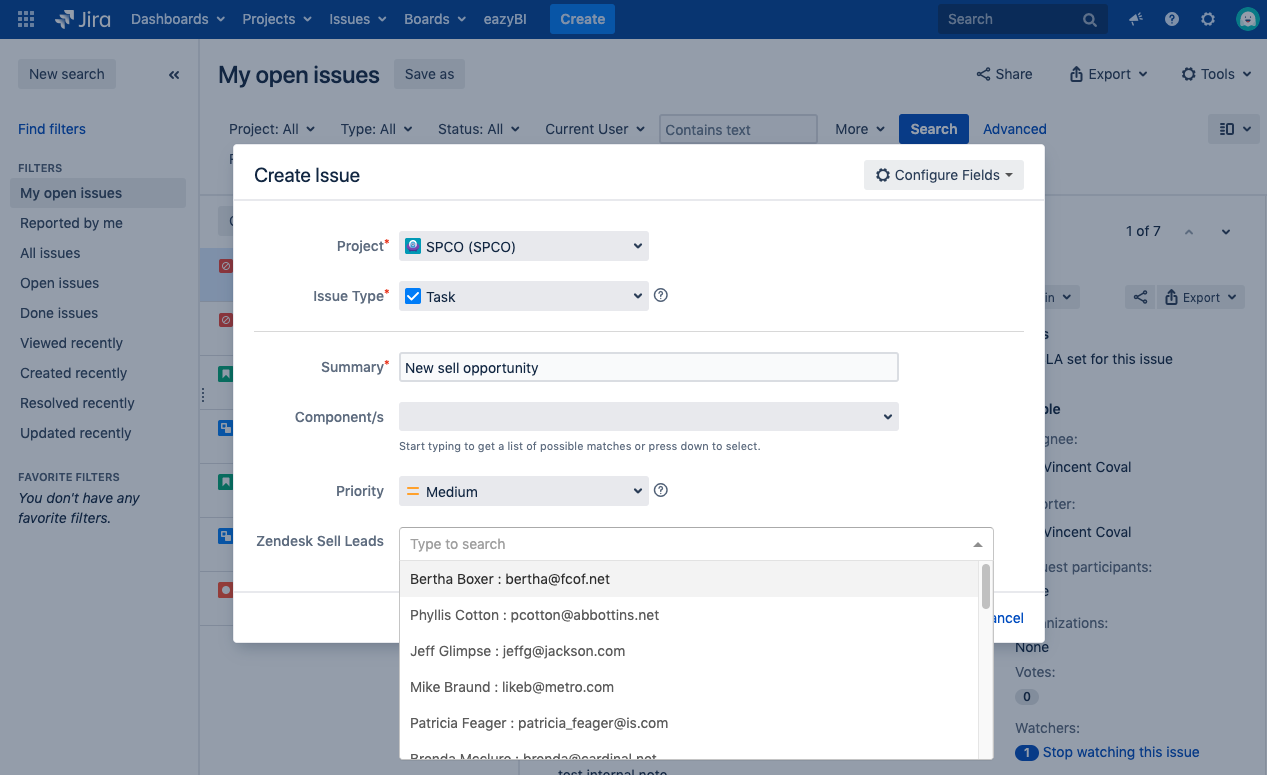Click the Summary text field

648,367
